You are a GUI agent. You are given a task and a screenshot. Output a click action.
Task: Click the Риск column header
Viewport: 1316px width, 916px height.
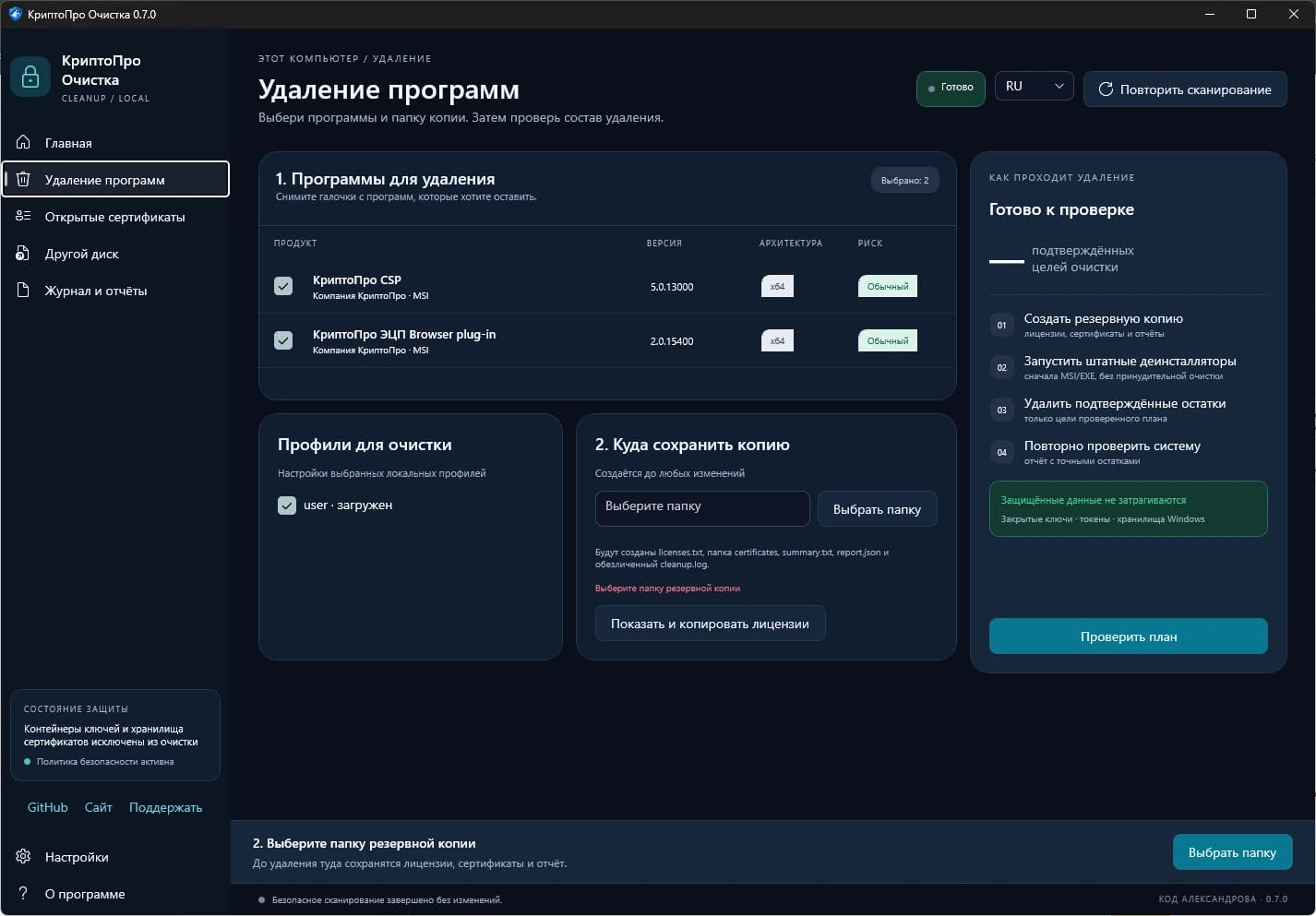click(870, 244)
